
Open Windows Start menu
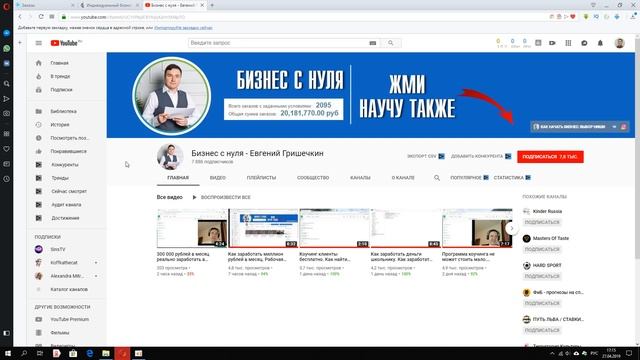7,353
